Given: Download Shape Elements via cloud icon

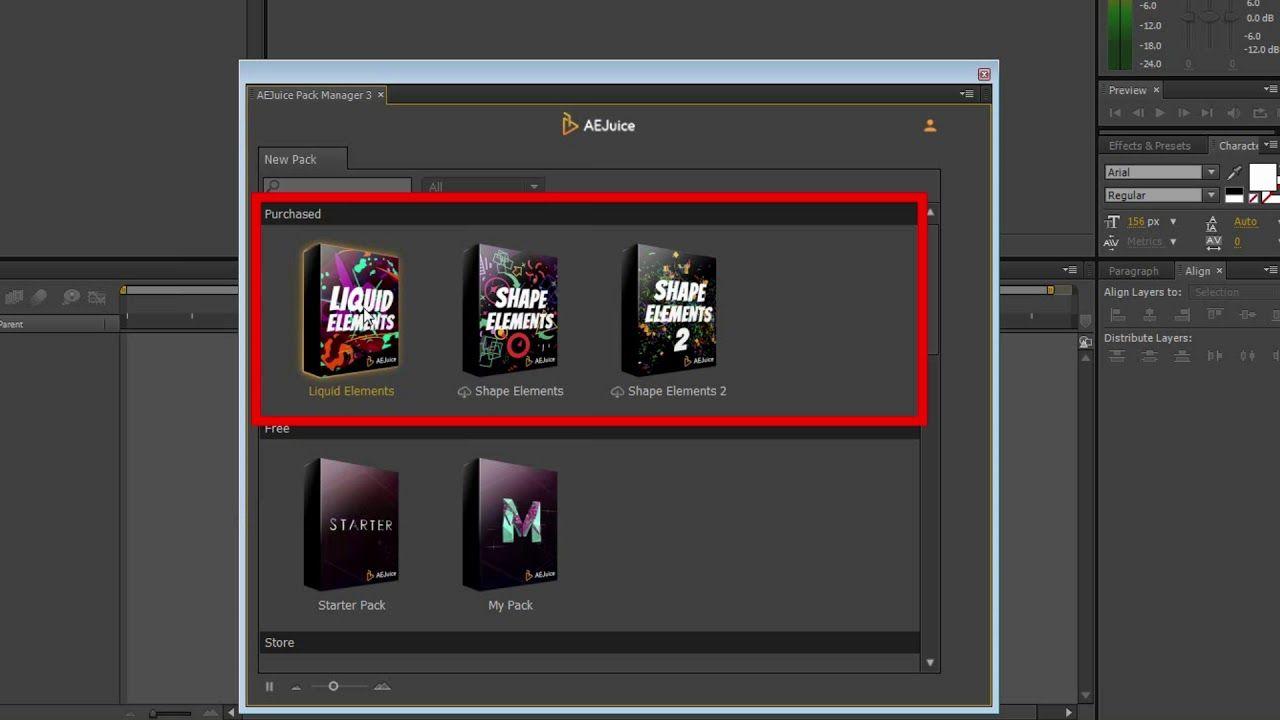Looking at the screenshot, I should (x=464, y=392).
